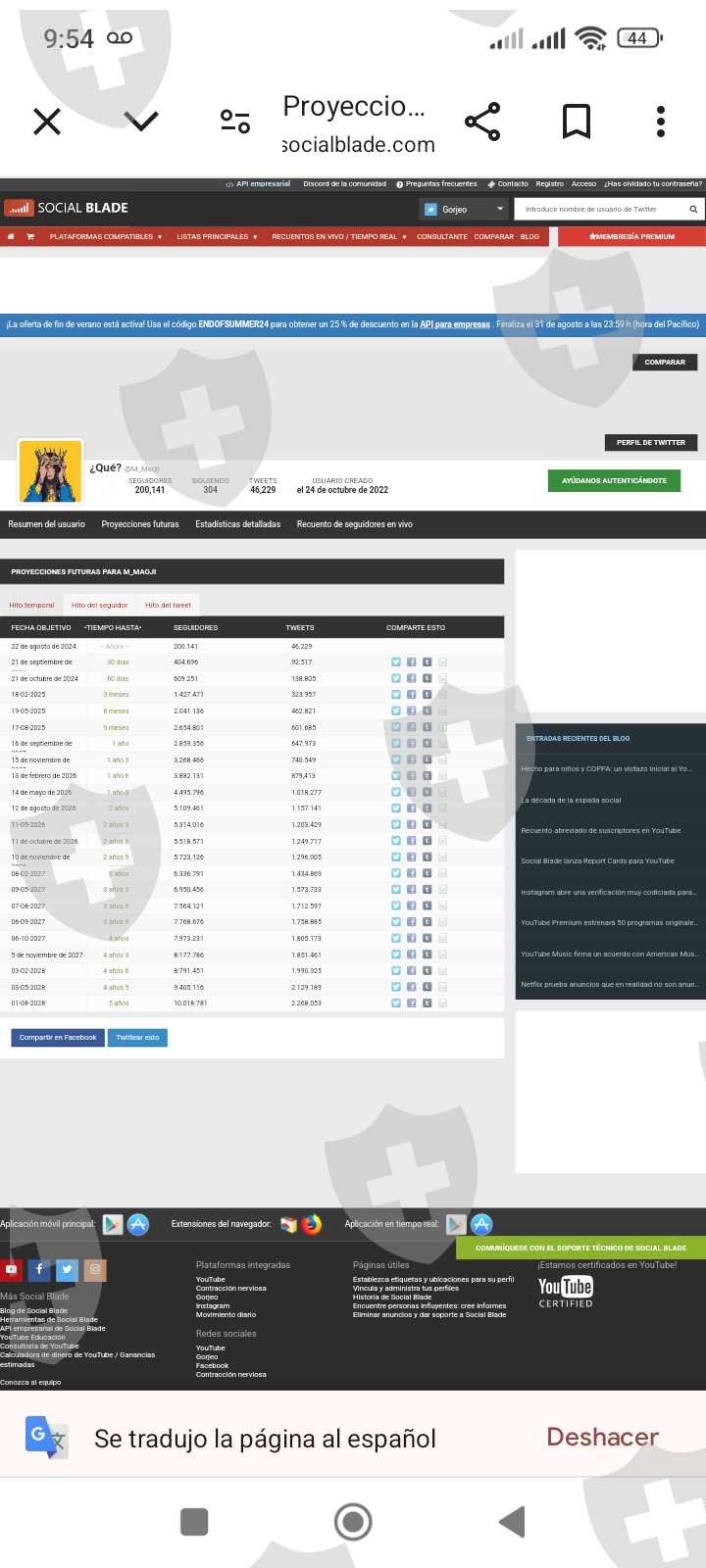Collapse the tab with the down chevron
The height and width of the screenshot is (1568, 706).
tap(141, 122)
